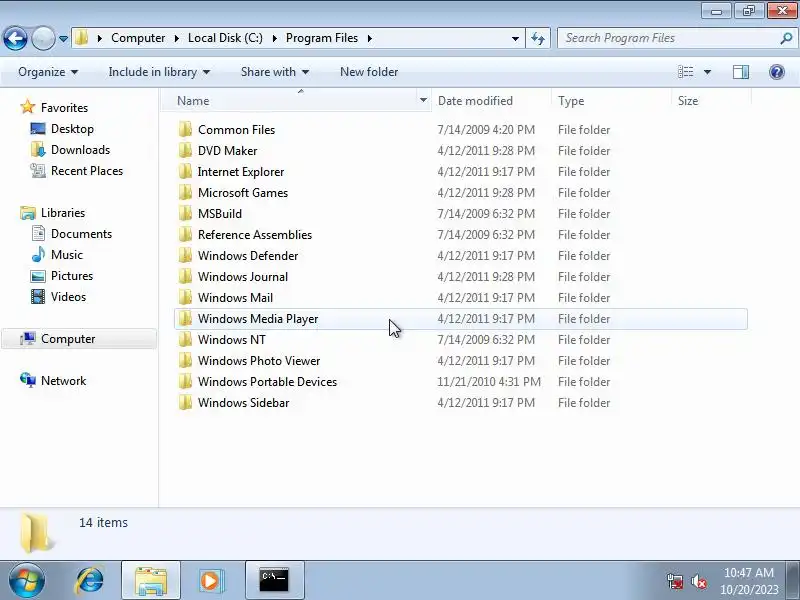Click the large folder icon in details pane
The width and height of the screenshot is (800, 600).
(35, 534)
